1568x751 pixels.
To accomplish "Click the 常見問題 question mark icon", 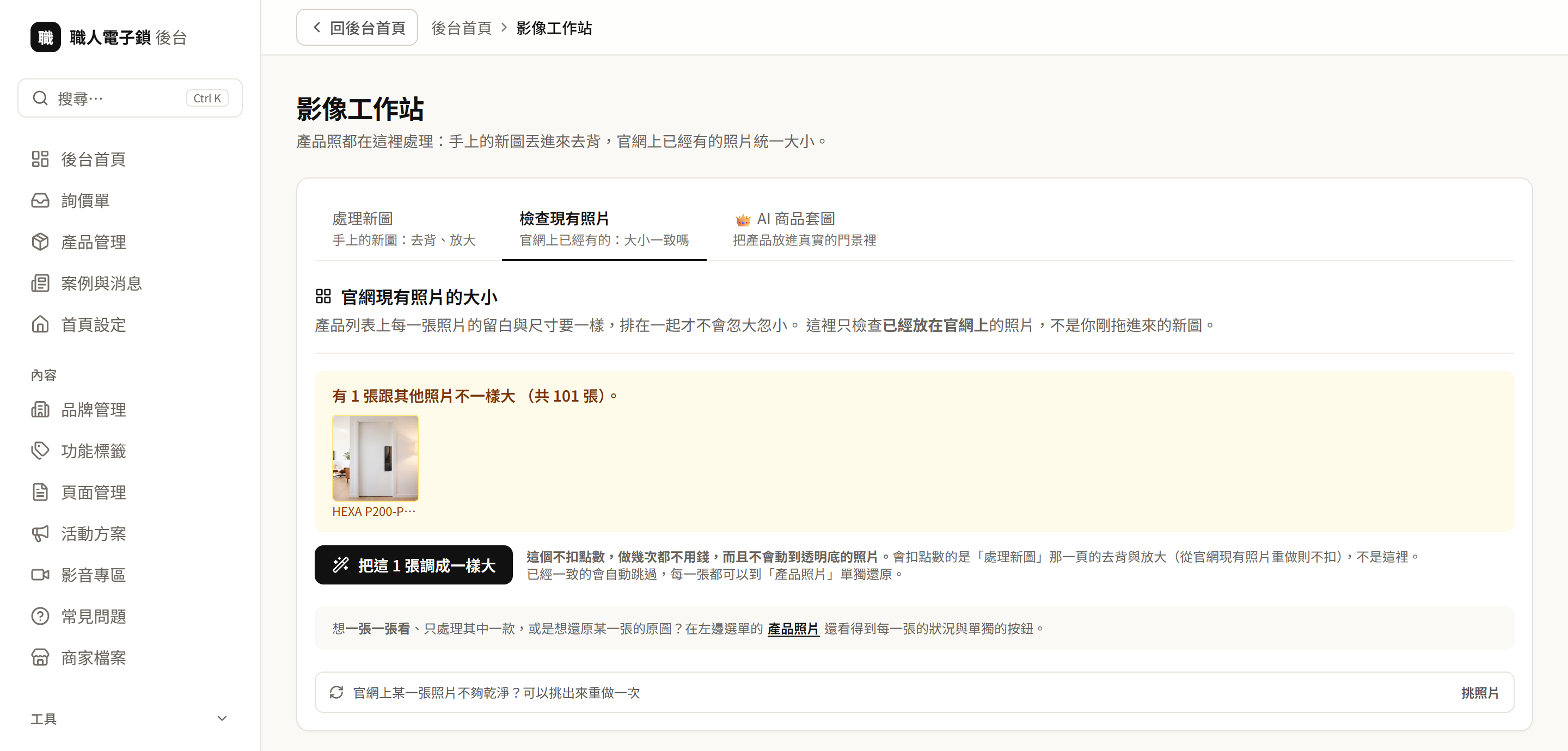I will [40, 617].
